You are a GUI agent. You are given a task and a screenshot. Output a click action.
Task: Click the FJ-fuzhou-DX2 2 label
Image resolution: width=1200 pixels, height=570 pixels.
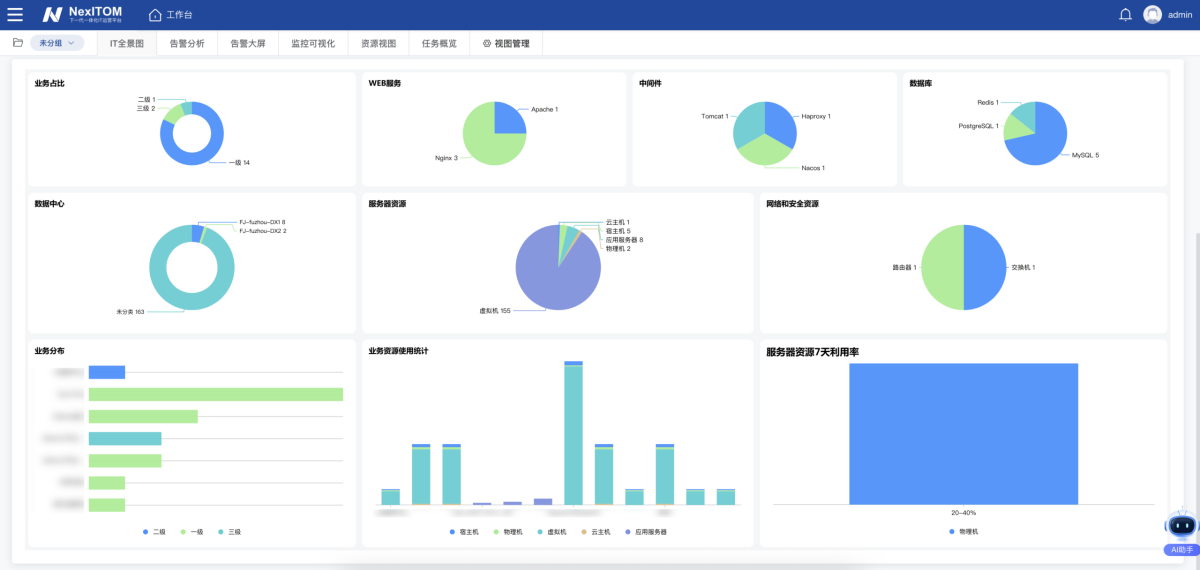tap(262, 231)
